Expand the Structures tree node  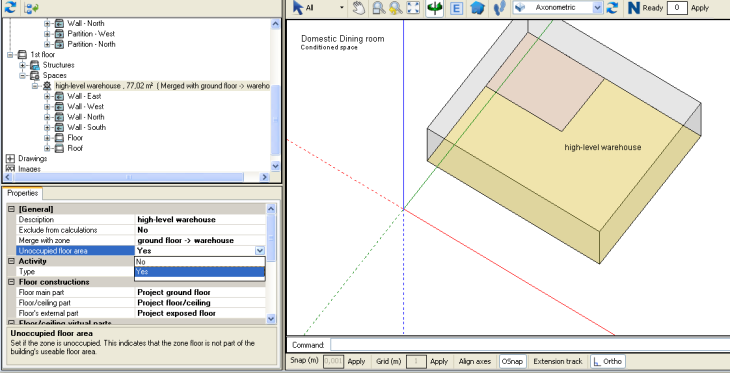(x=22, y=65)
